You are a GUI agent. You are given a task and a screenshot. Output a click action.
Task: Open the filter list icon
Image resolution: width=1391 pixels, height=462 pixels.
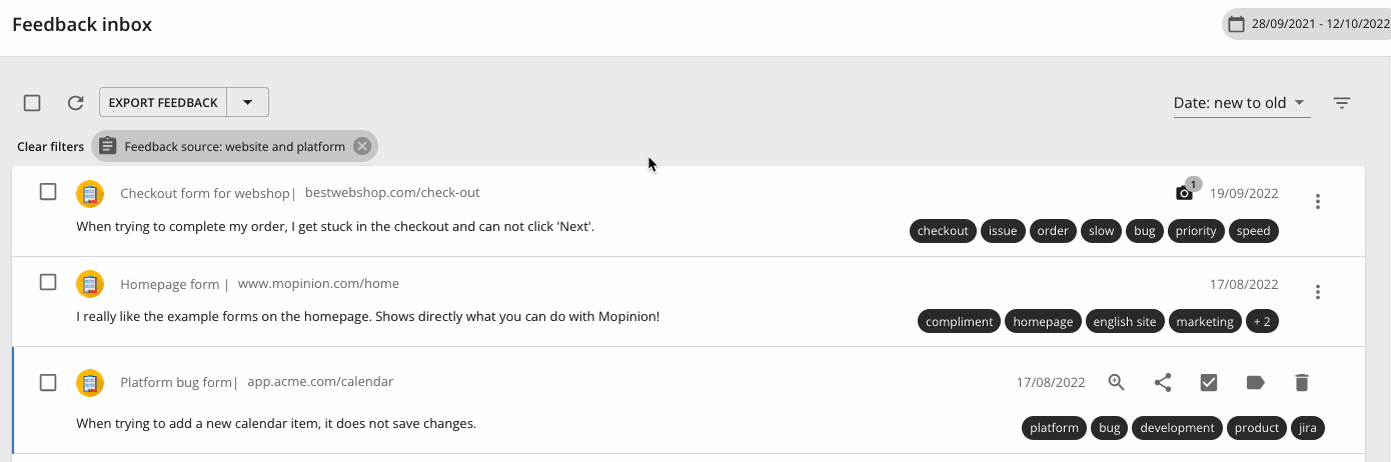coord(1342,103)
